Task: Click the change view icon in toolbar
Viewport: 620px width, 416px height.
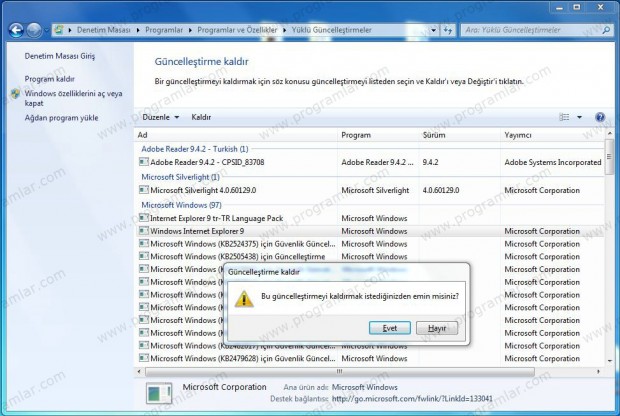Action: 564,117
